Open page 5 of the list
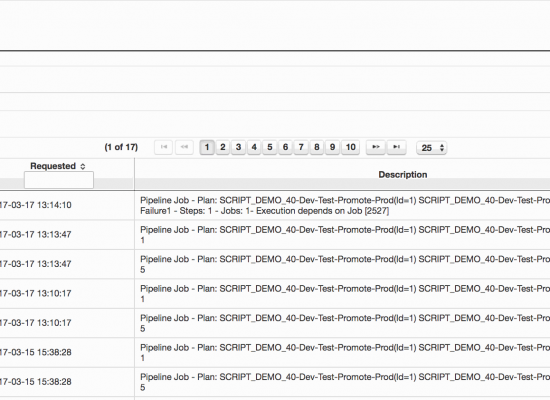The height and width of the screenshot is (400, 550). tap(270, 147)
